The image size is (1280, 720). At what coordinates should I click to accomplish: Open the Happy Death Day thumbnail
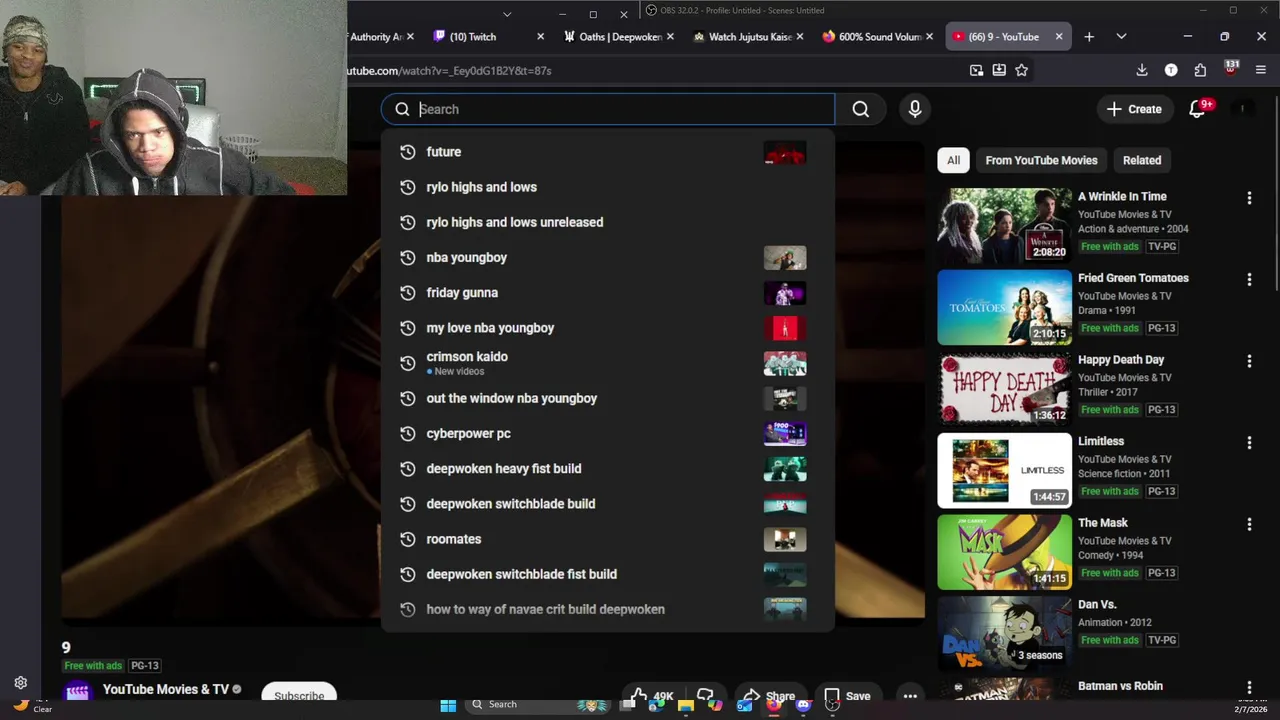click(1004, 389)
